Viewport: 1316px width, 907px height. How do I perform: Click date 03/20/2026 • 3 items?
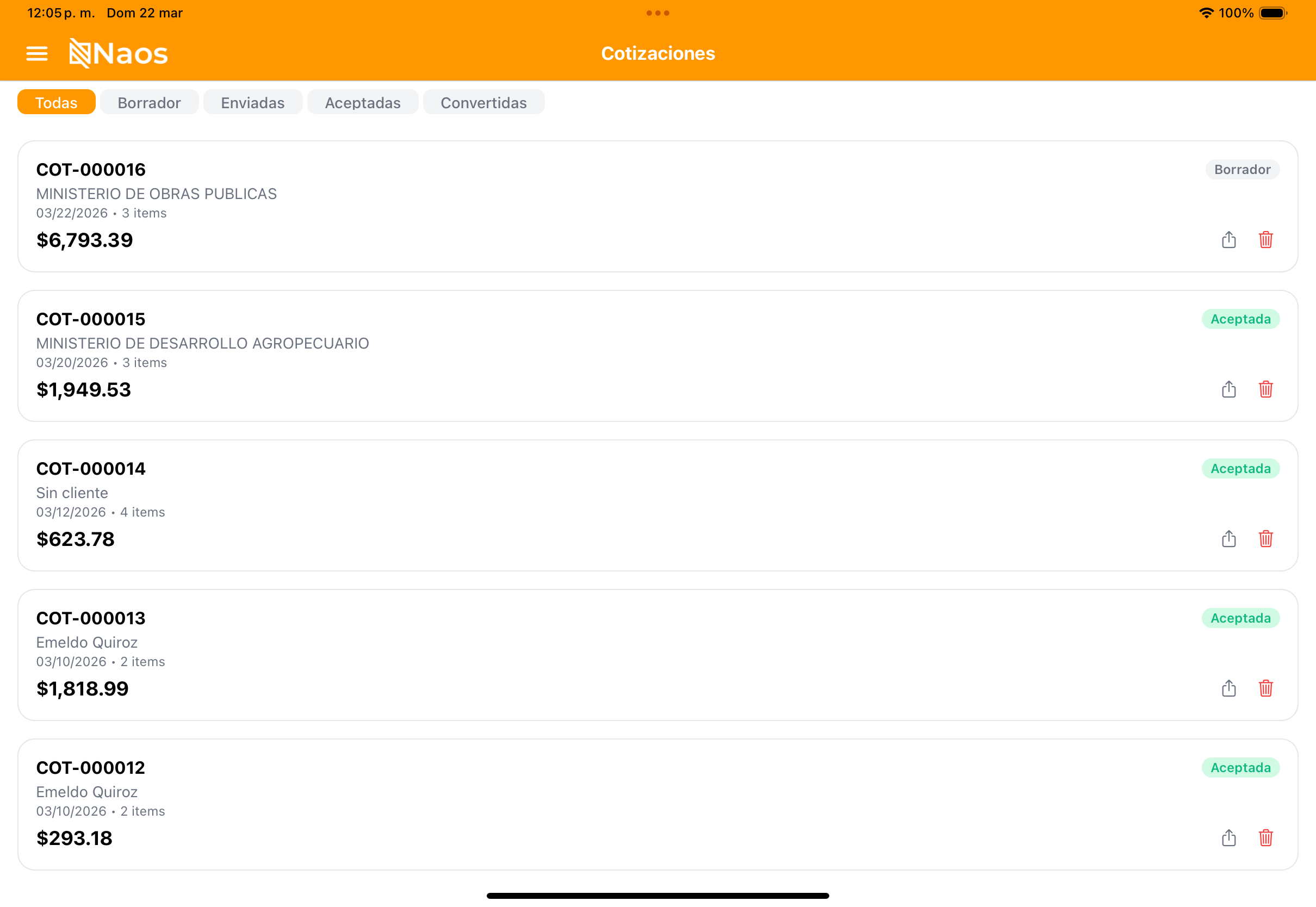coord(102,363)
